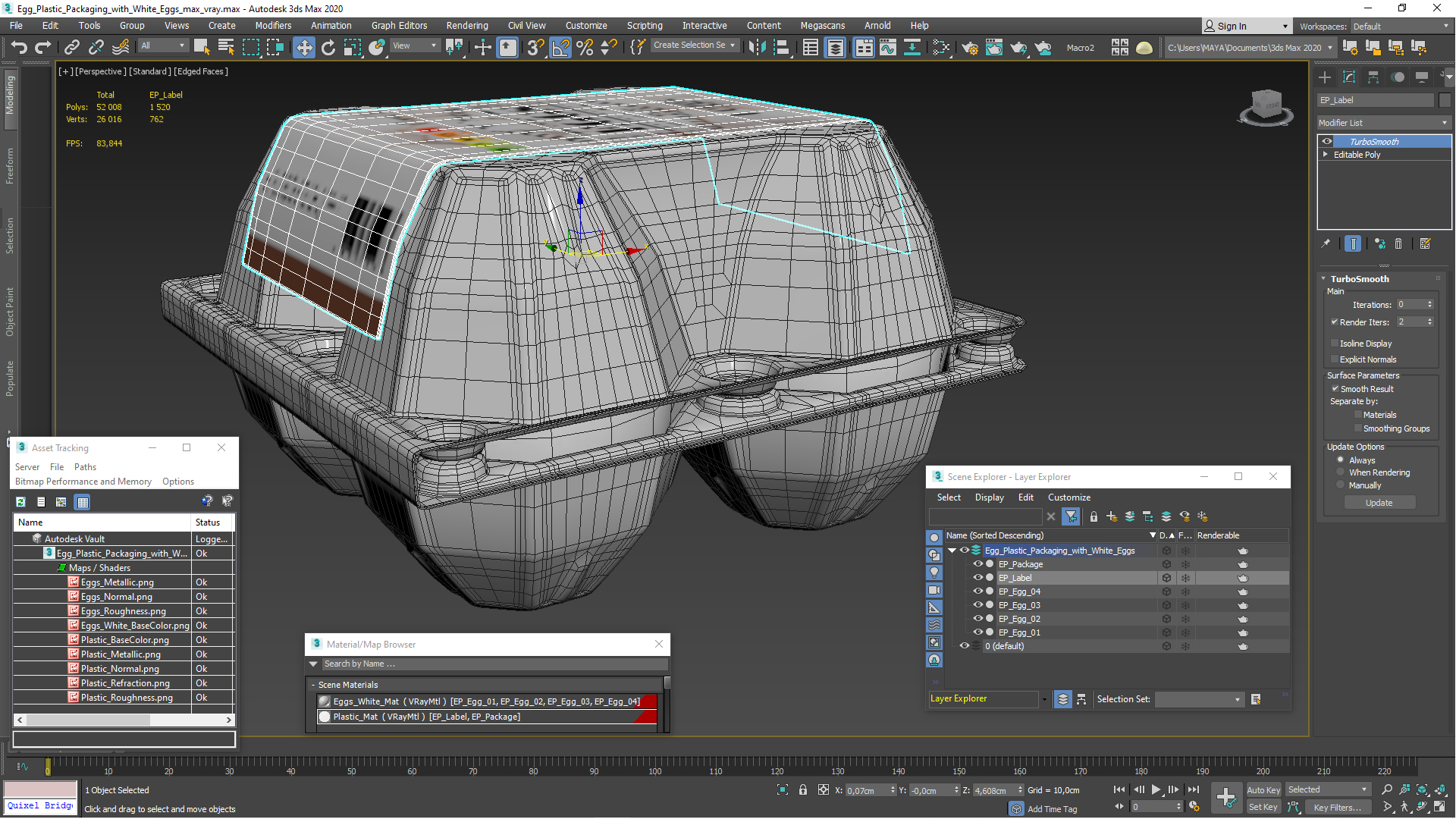Click the Create tab plus icon in Command Panel
Screen dimensions: 1456x819
click(x=1325, y=77)
